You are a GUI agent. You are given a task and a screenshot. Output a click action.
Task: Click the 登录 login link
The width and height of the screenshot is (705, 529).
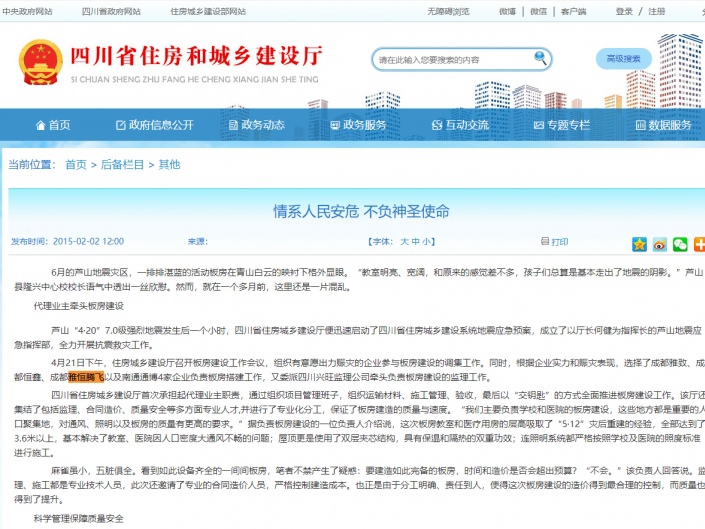[624, 11]
